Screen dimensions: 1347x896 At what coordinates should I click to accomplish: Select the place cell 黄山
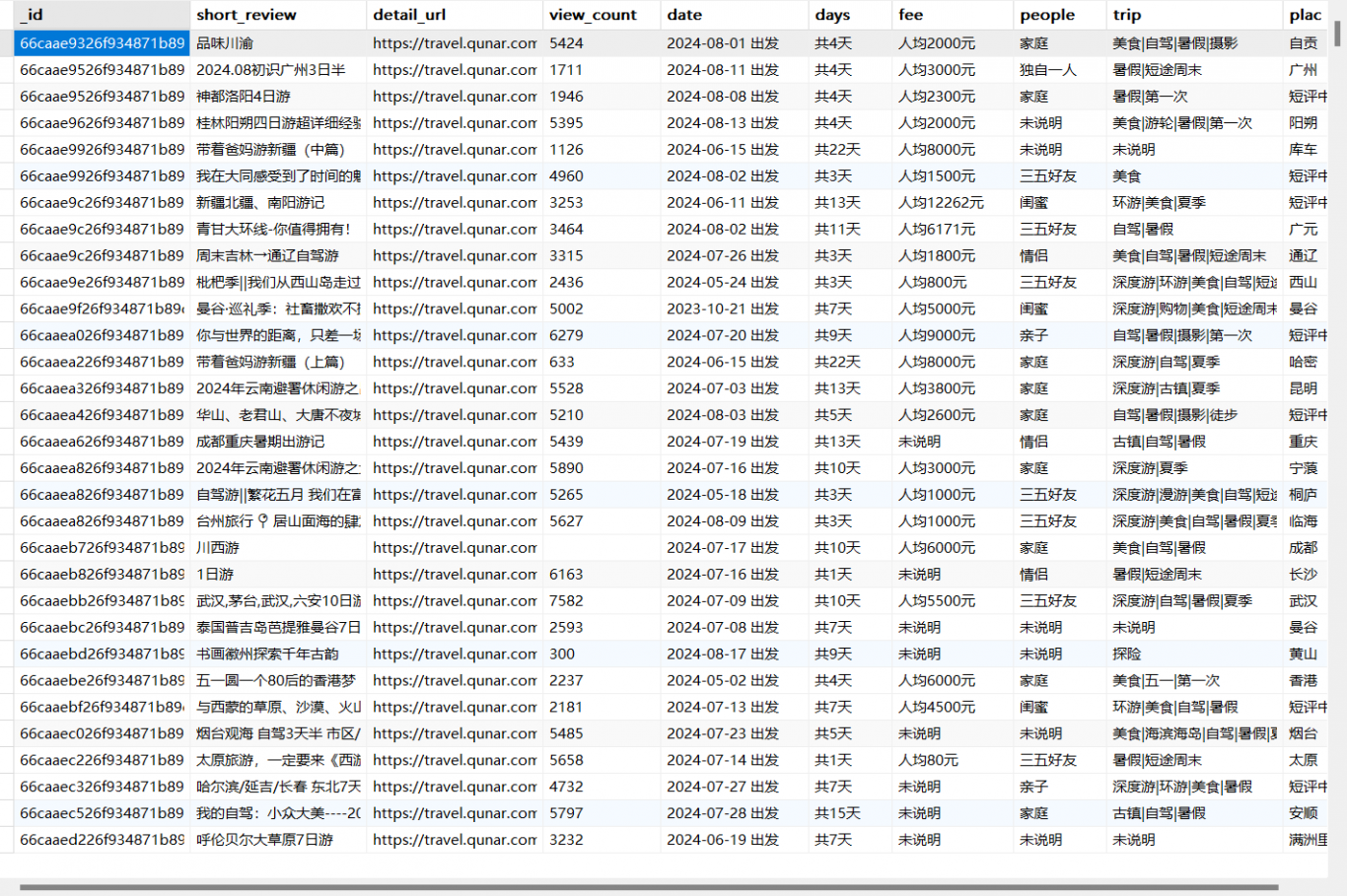click(1306, 654)
